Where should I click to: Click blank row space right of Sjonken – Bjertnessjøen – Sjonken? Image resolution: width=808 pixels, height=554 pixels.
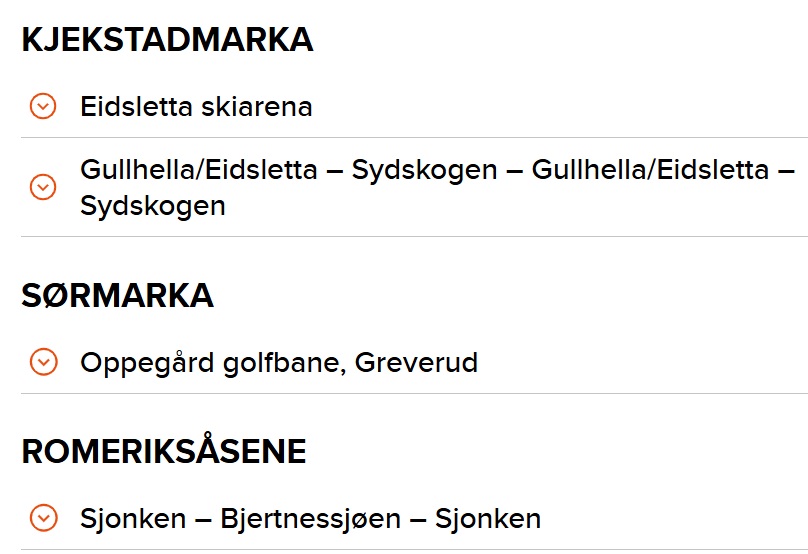(675, 517)
